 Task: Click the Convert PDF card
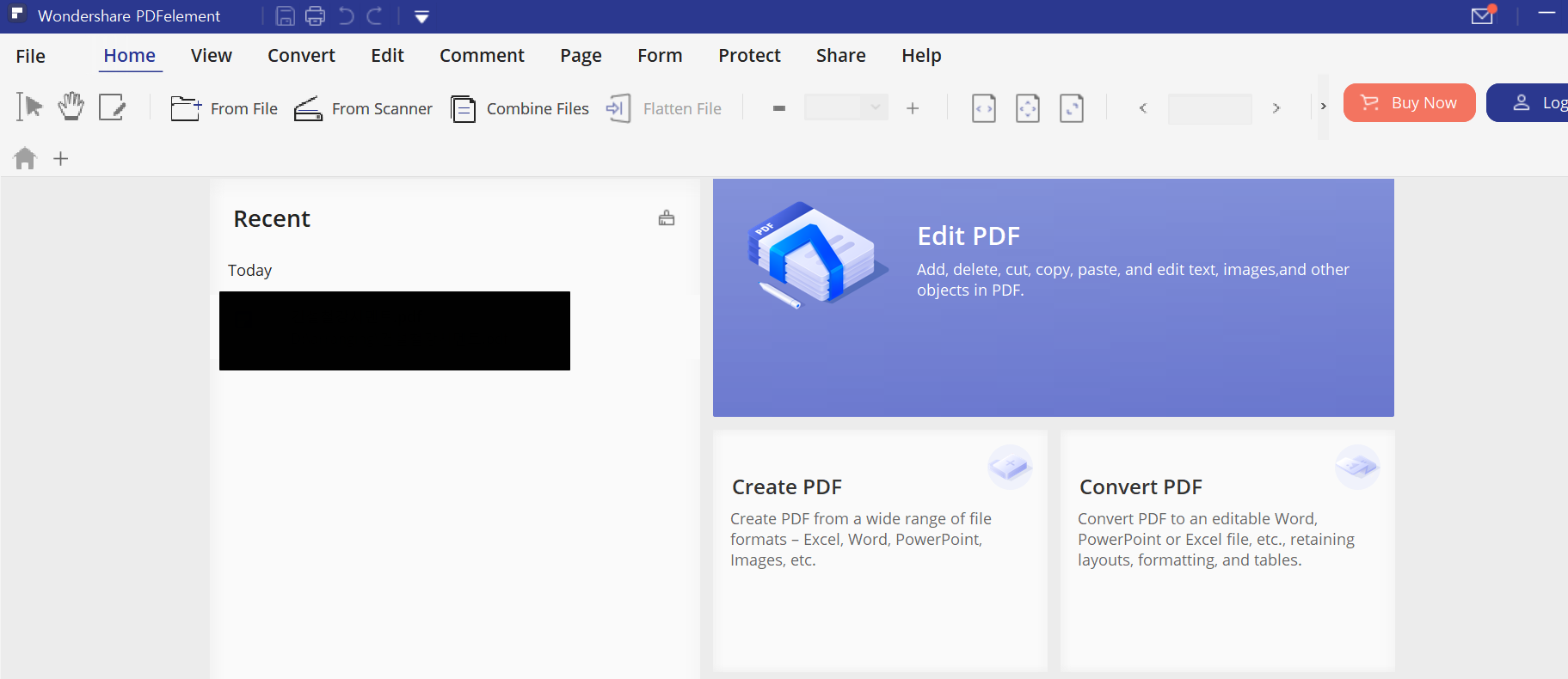coord(1227,550)
